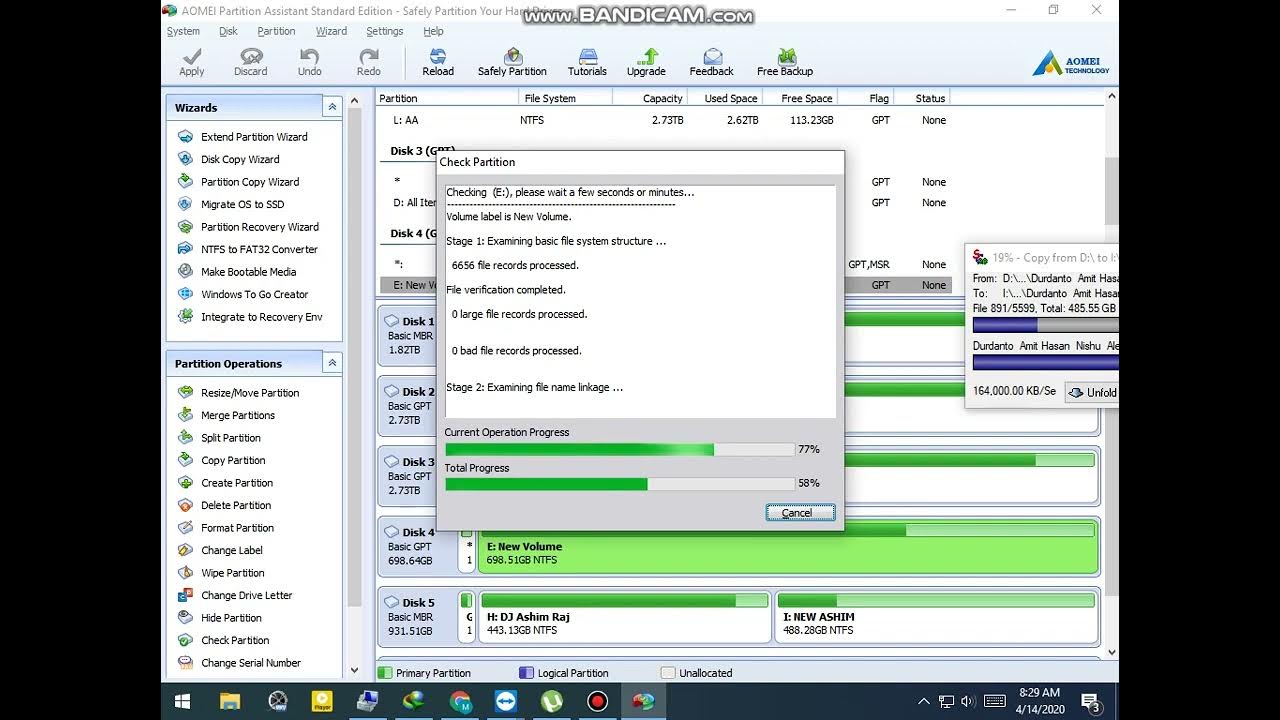Open the System menu
Screen dimensions: 1280x720
click(183, 31)
